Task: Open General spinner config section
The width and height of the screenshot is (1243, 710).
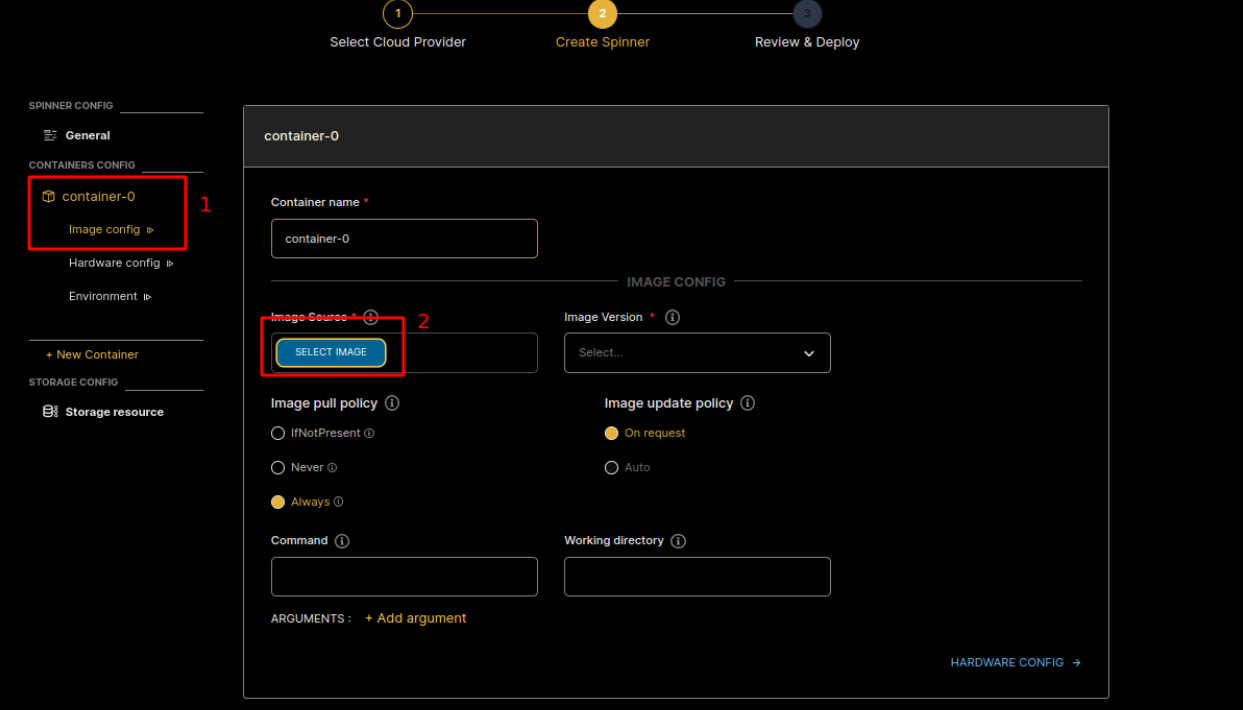Action: pyautogui.click(x=88, y=135)
